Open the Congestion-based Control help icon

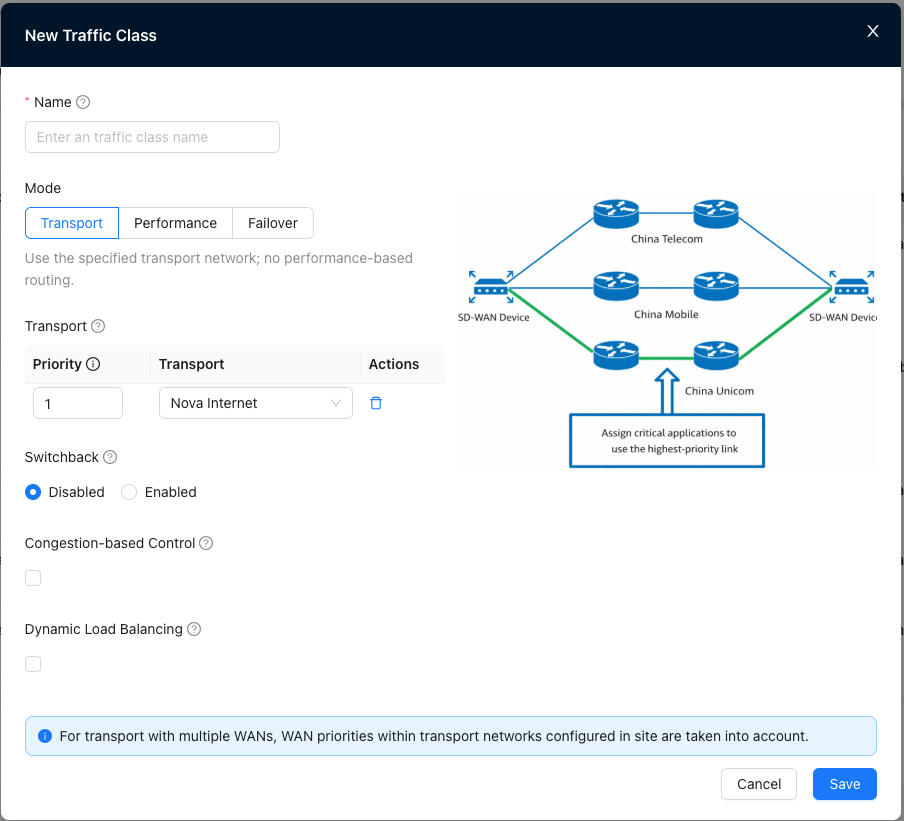[206, 543]
